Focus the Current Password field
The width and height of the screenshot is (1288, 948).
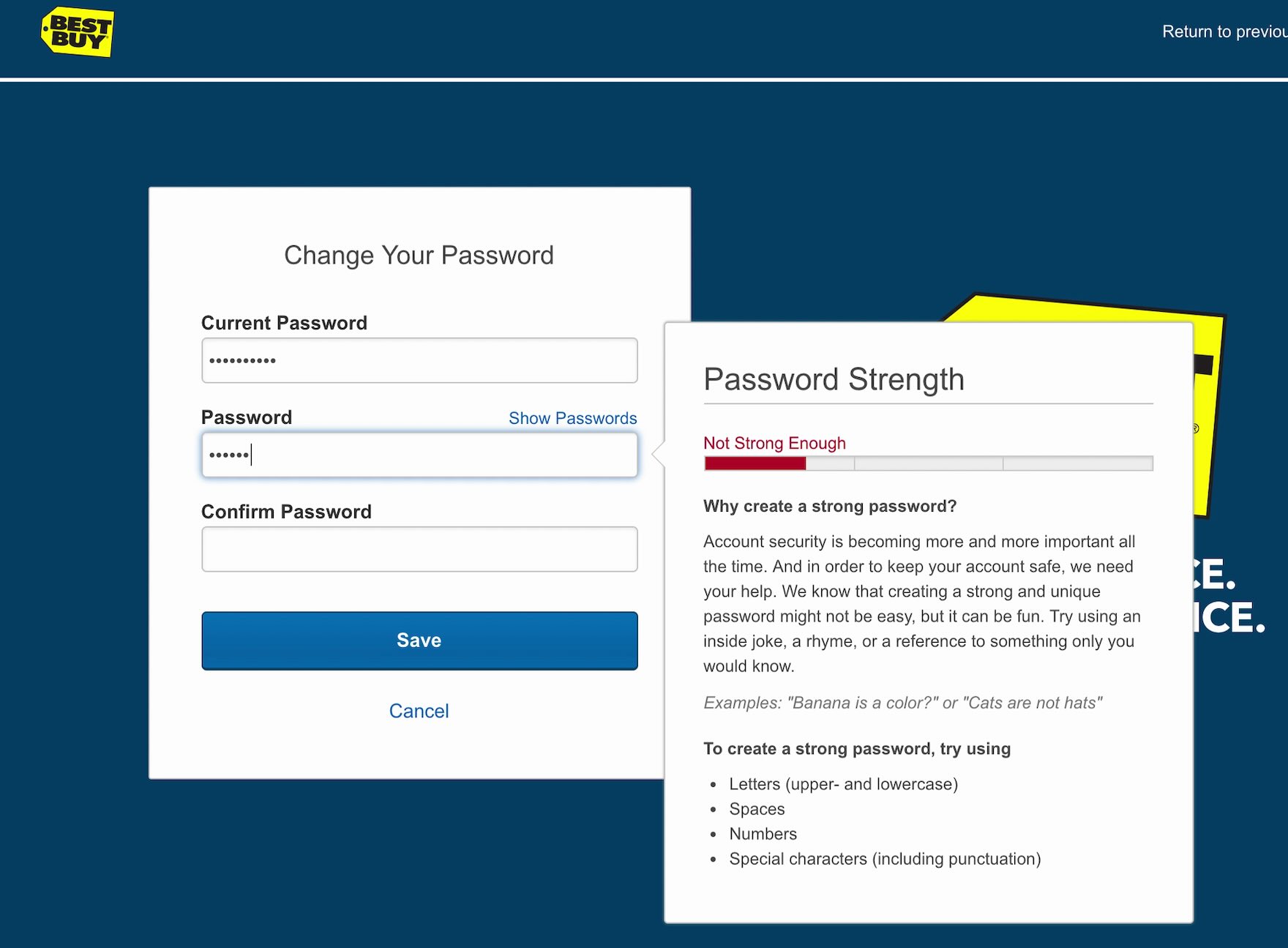(419, 360)
